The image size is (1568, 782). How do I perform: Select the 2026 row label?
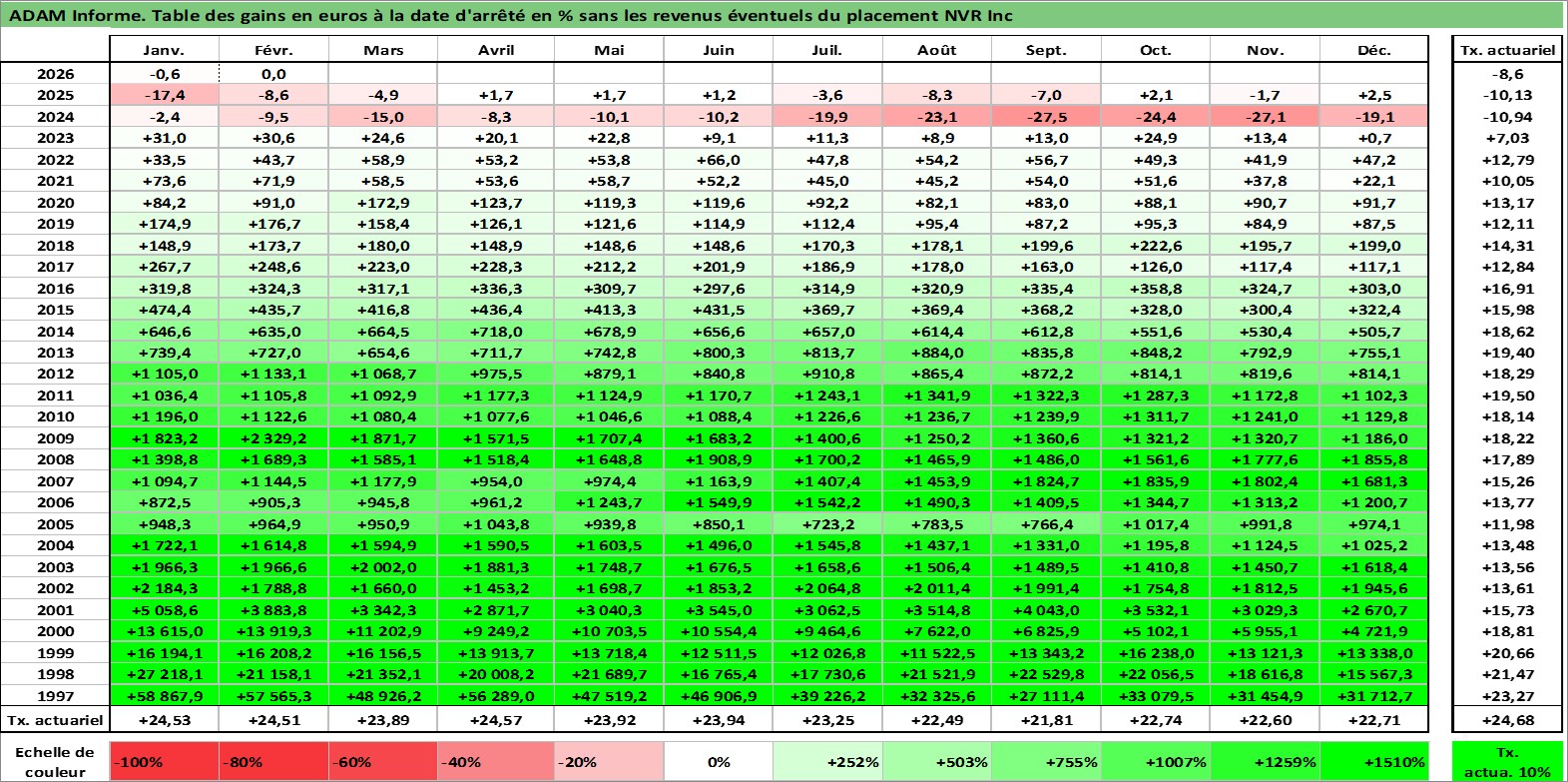pos(55,74)
